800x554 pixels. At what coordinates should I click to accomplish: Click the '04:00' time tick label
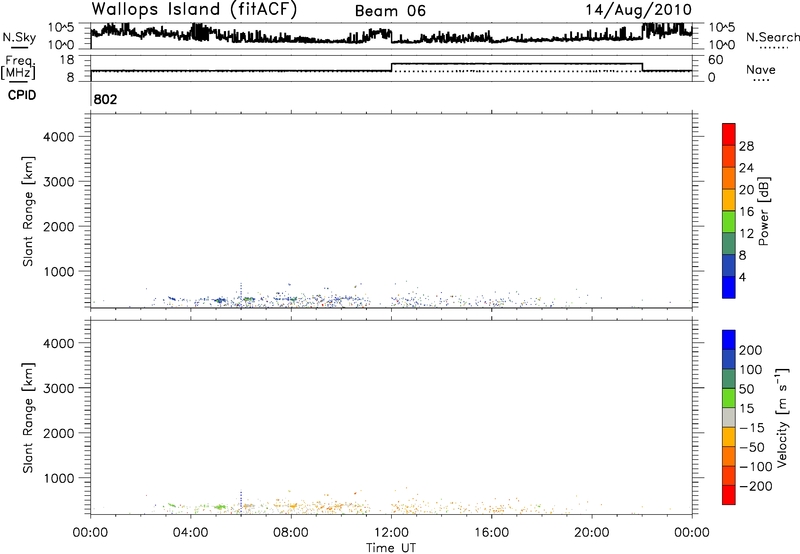click(191, 533)
